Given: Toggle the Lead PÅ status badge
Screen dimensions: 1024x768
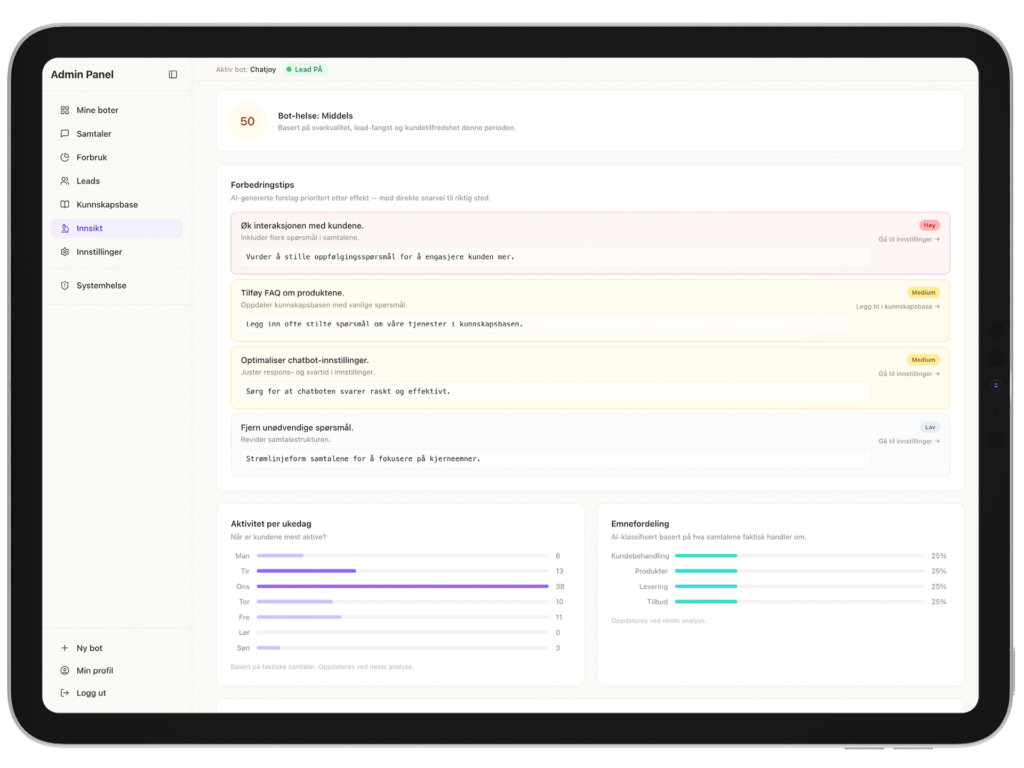Looking at the screenshot, I should (305, 70).
